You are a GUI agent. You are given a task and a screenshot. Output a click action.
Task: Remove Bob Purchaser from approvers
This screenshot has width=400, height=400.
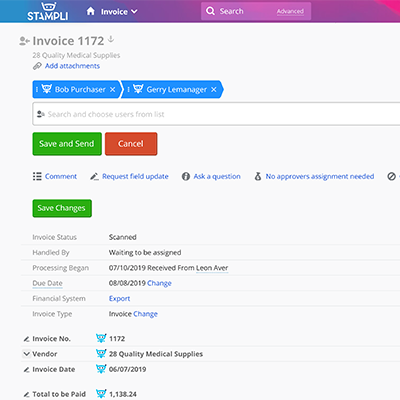(113, 89)
